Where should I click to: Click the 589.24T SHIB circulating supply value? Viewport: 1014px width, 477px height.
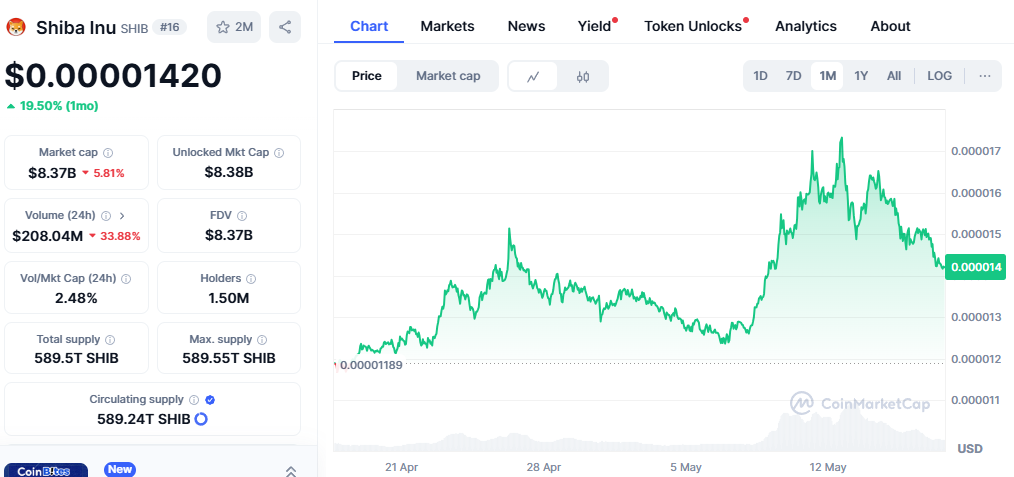point(144,419)
